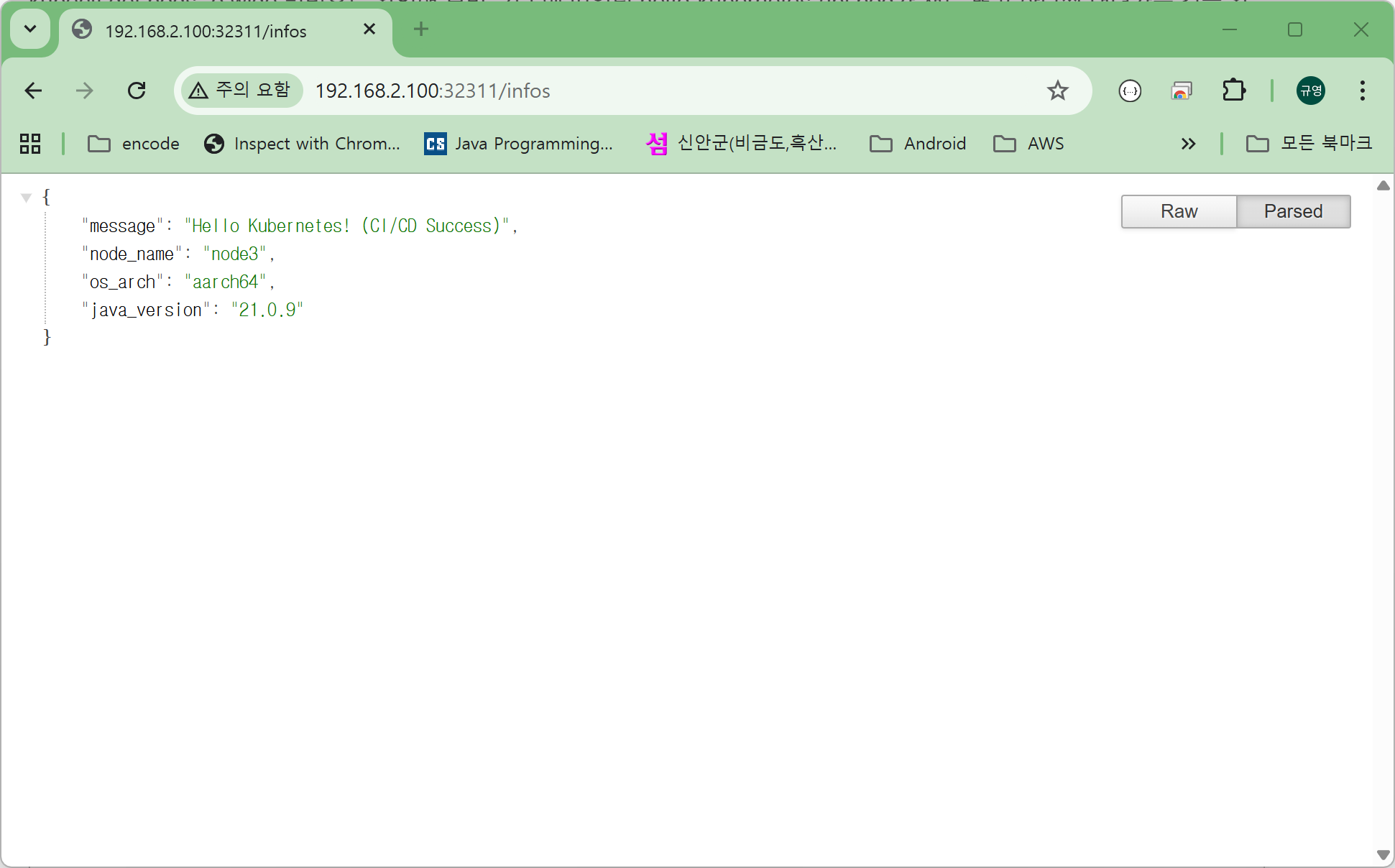Image resolution: width=1395 pixels, height=868 pixels.
Task: Open the apps grid in bookmarks bar
Action: [30, 144]
